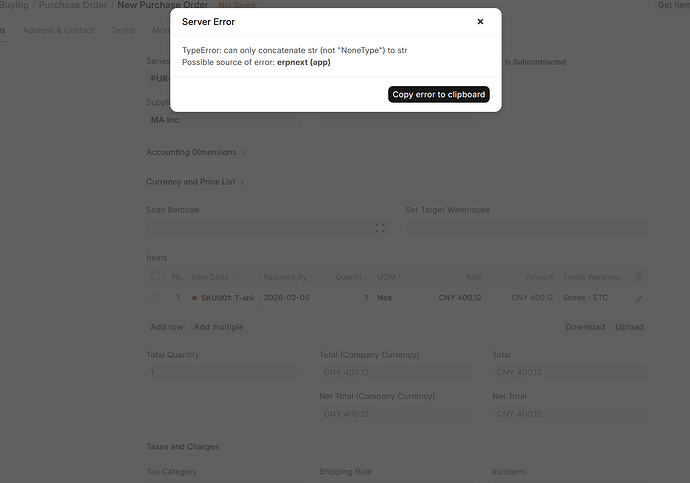The width and height of the screenshot is (690, 483).
Task: Open Purchase Order breadcrumb link
Action: [72, 5]
